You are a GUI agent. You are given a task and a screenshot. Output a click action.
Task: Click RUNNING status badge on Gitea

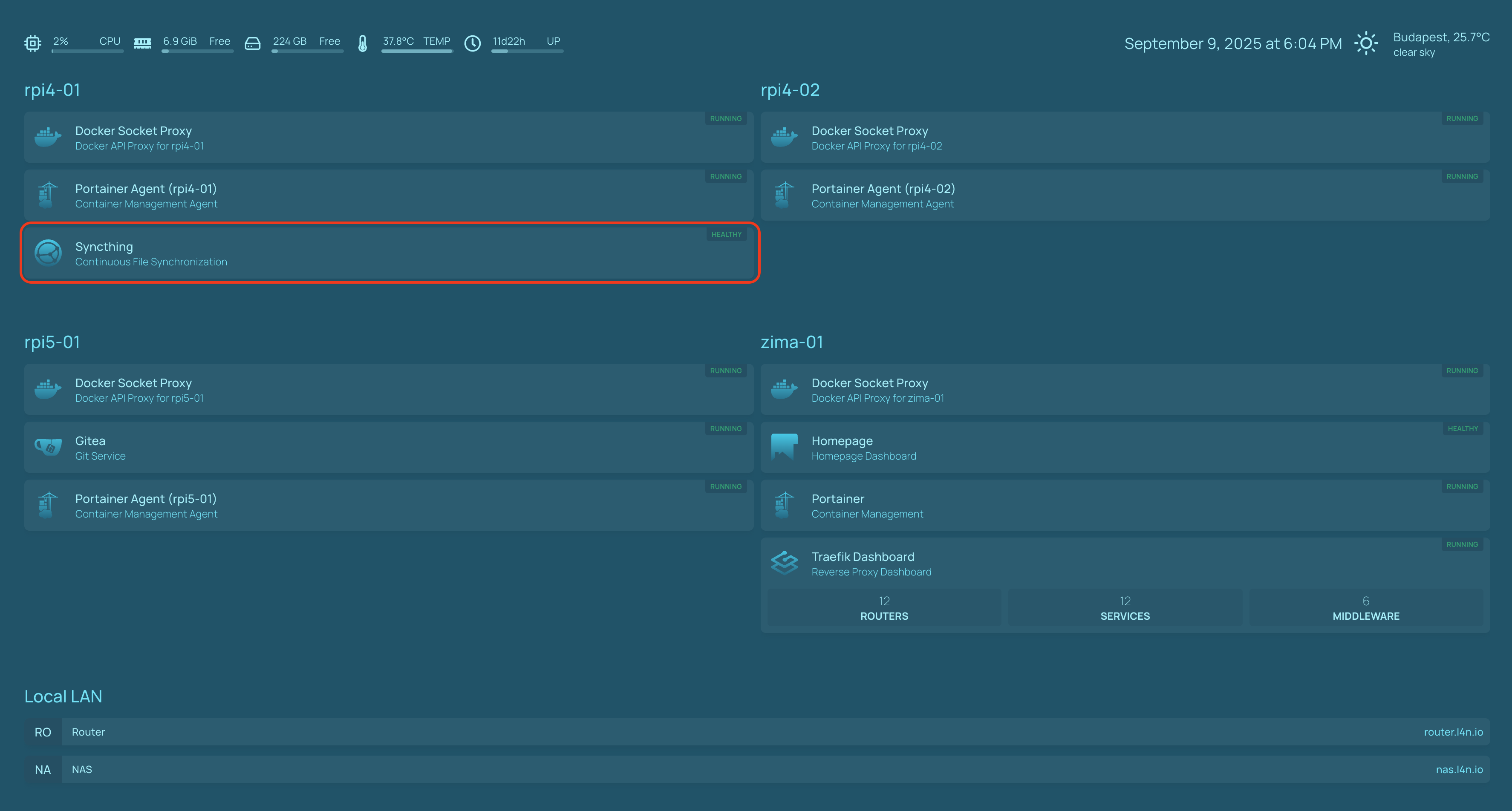pos(725,429)
